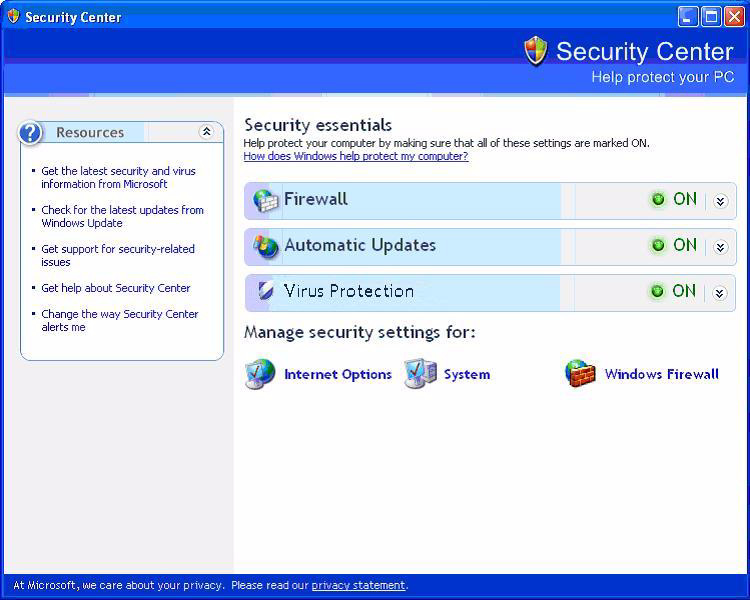
Task: Open the System computer icon
Action: (x=420, y=373)
